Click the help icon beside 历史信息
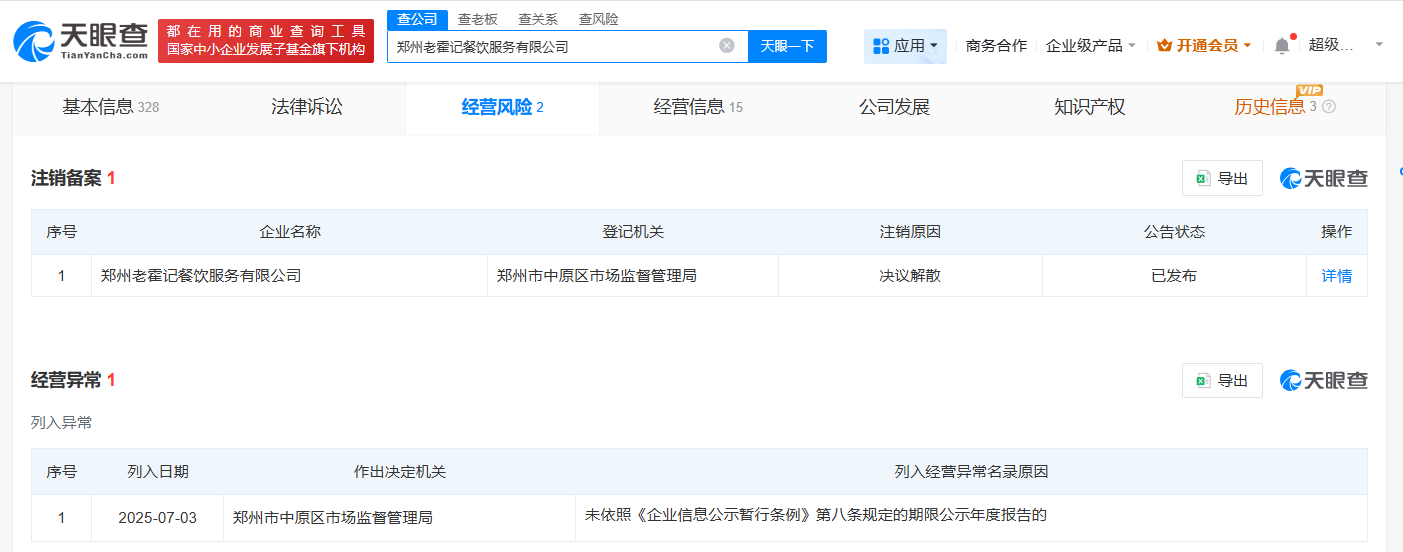The height and width of the screenshot is (552, 1403). pos(1329,107)
